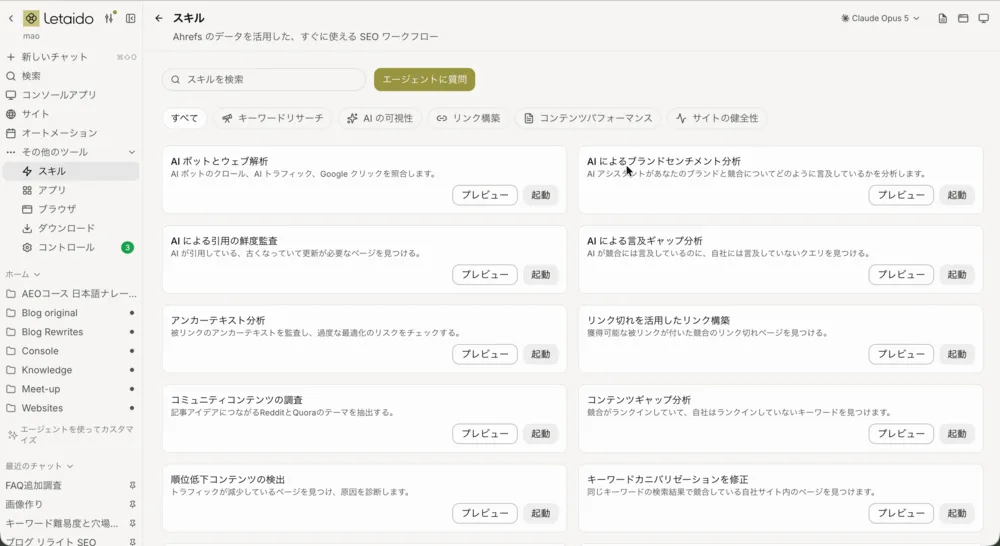The width and height of the screenshot is (1000, 546).
Task: Click the Letaido logo icon
Action: coord(31,18)
